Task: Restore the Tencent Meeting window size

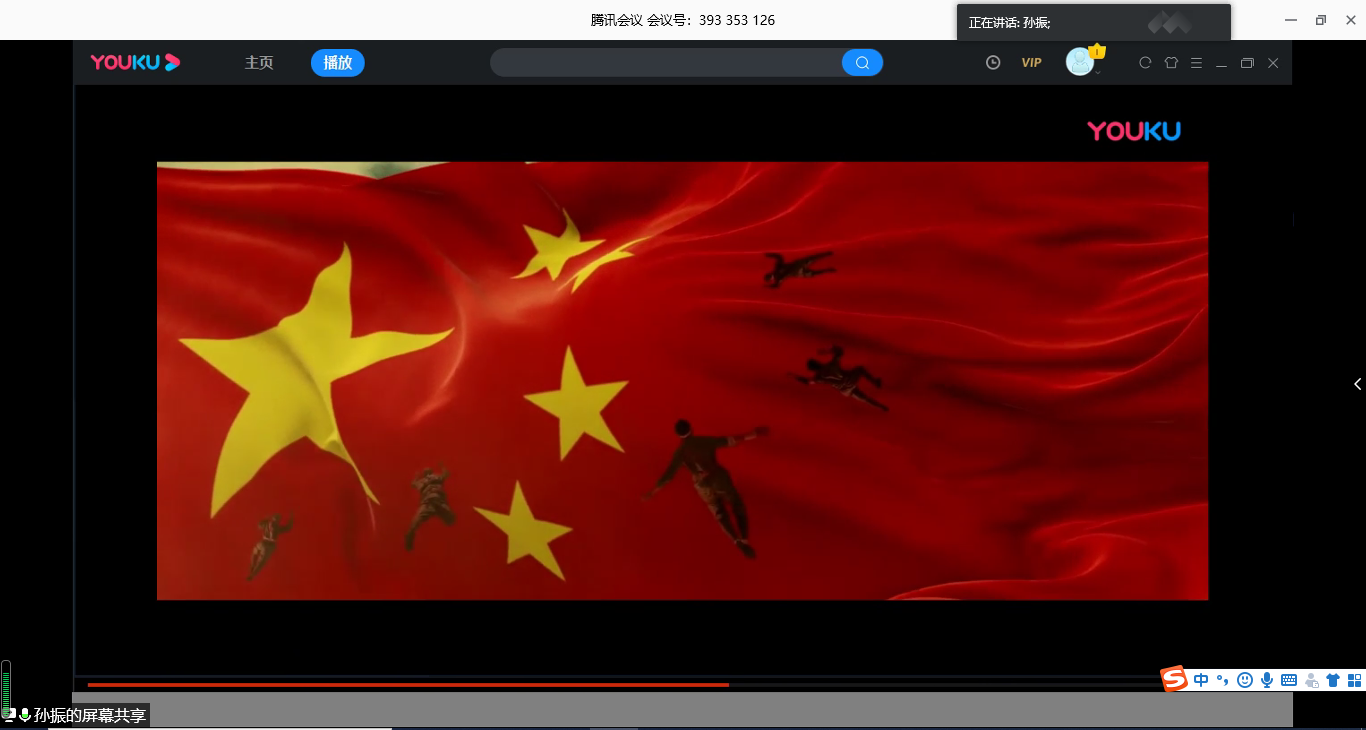Action: tap(1321, 20)
